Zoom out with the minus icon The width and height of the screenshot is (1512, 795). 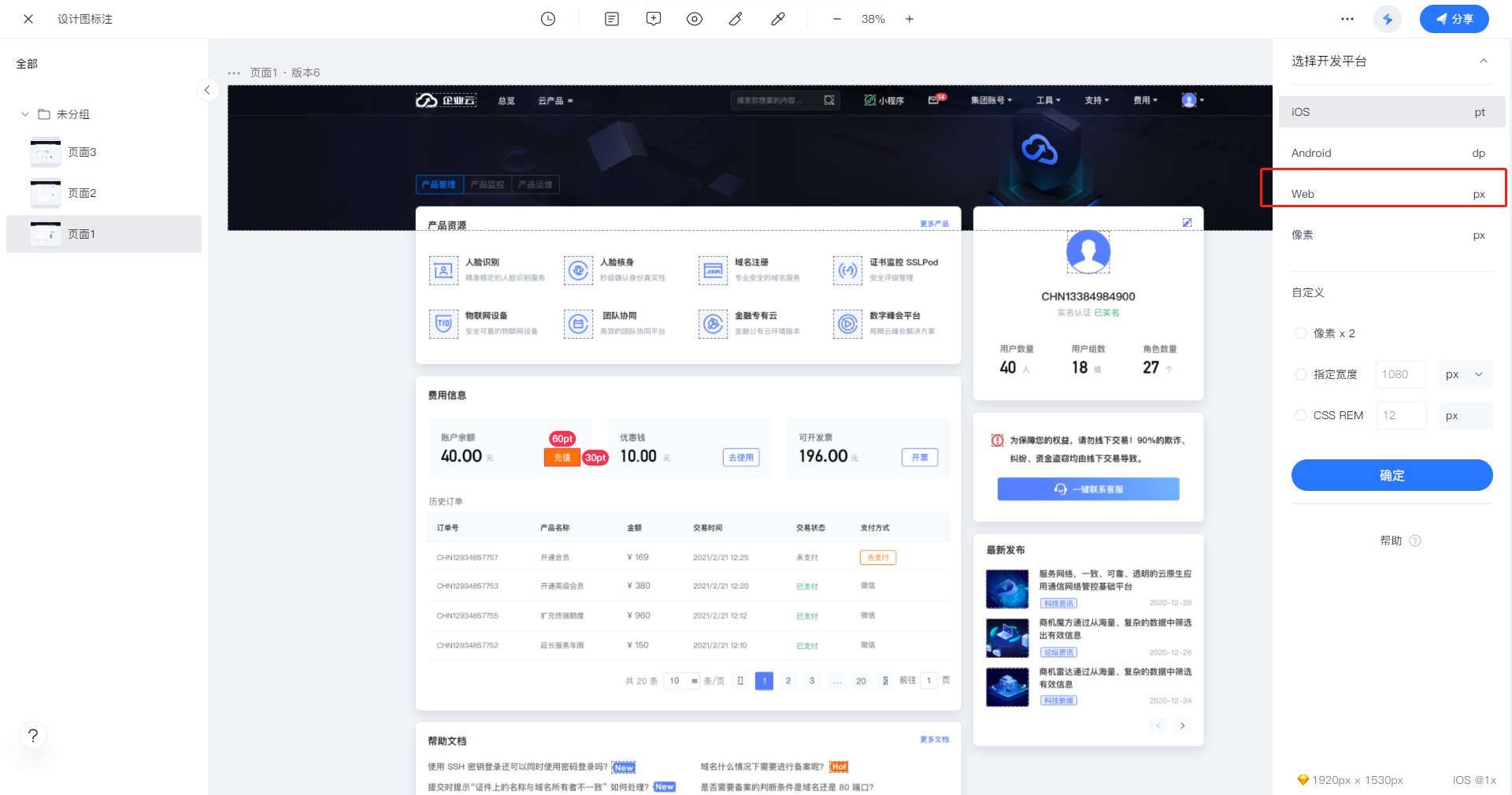point(837,19)
